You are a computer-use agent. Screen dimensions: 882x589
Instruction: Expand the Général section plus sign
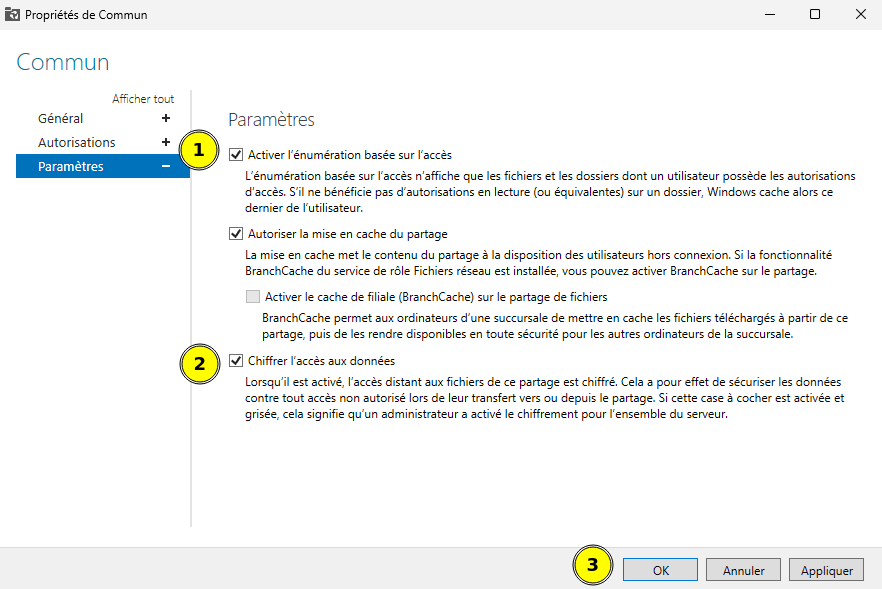(165, 118)
